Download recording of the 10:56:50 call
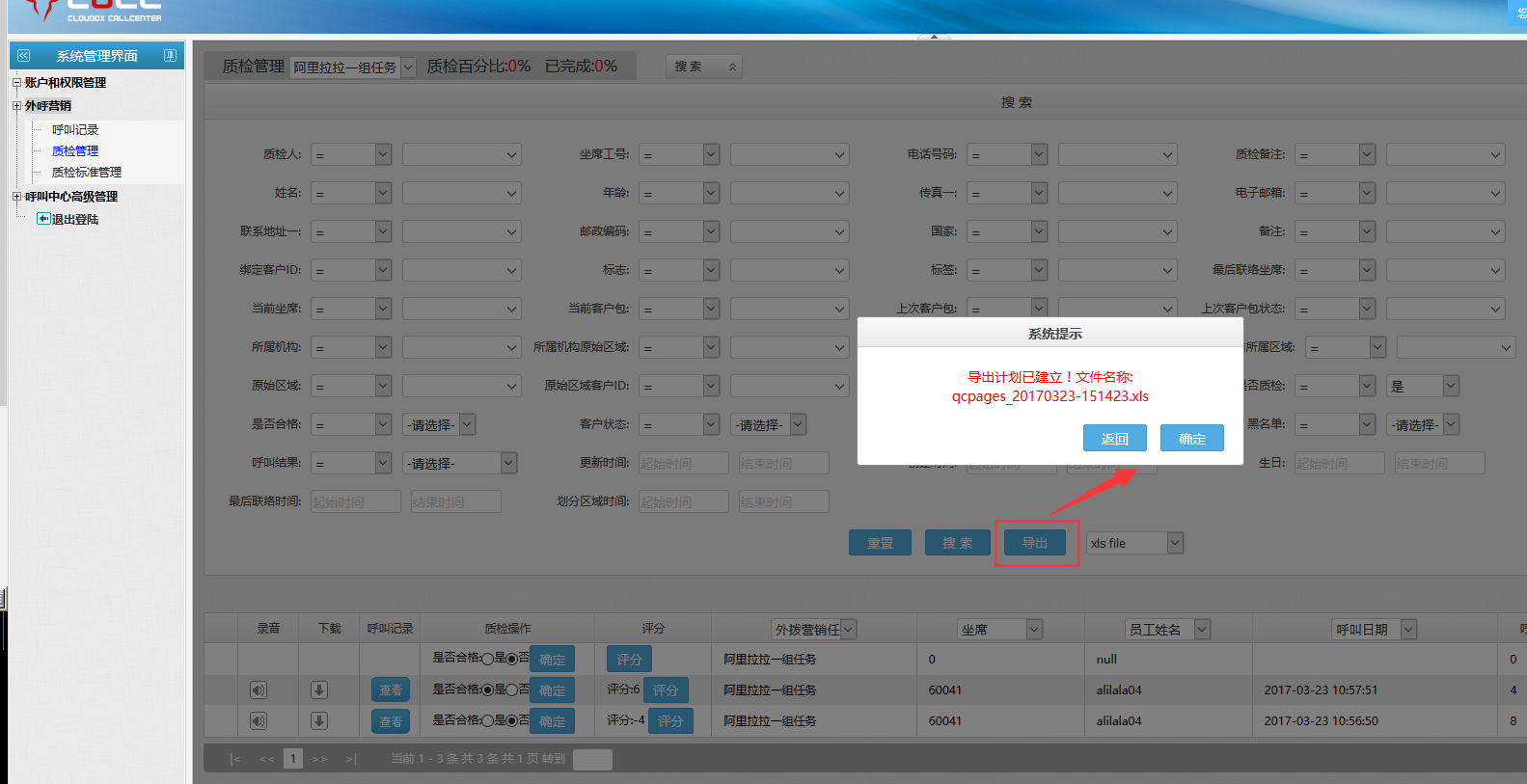 click(x=319, y=721)
